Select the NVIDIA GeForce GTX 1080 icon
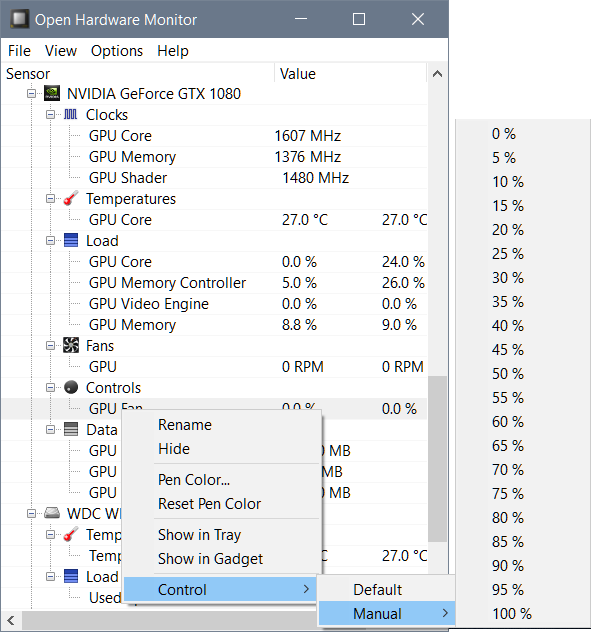 pyautogui.click(x=52, y=94)
